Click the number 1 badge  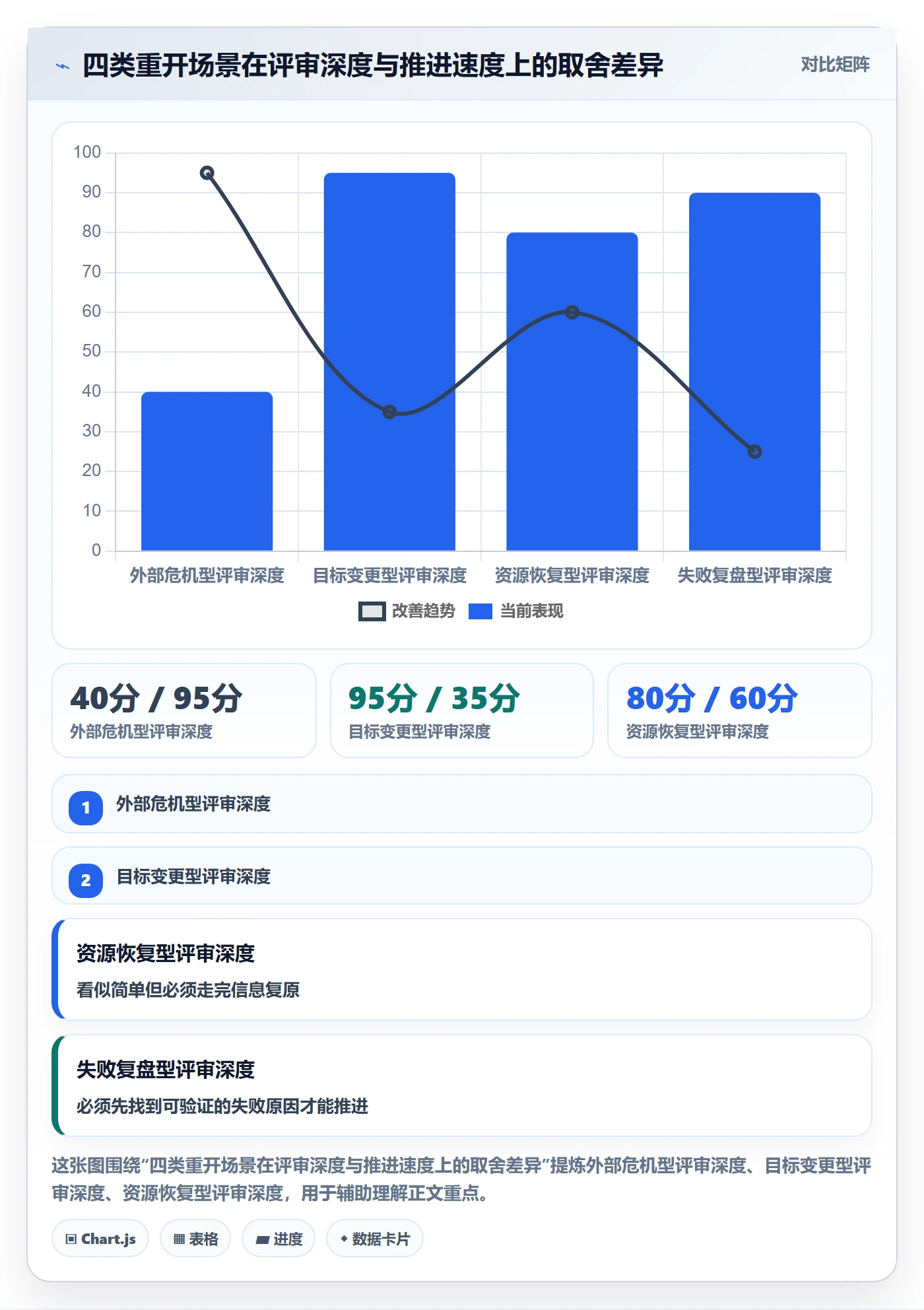pyautogui.click(x=86, y=808)
